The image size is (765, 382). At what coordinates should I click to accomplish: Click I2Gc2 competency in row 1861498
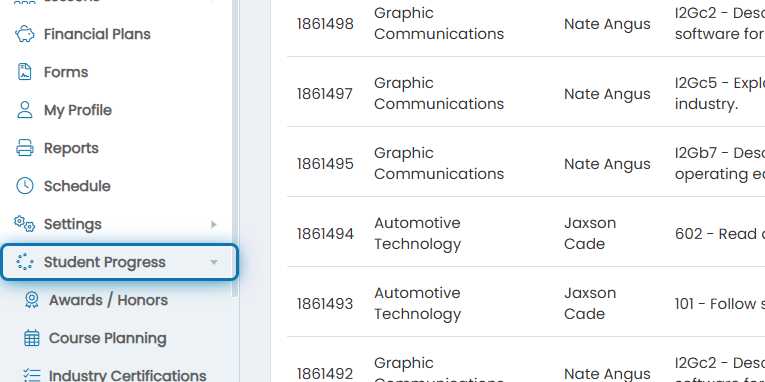pyautogui.click(x=720, y=23)
